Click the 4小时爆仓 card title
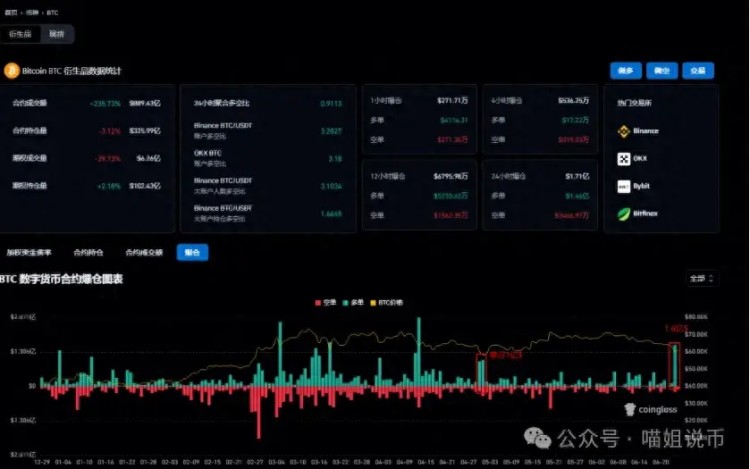 pyautogui.click(x=507, y=101)
